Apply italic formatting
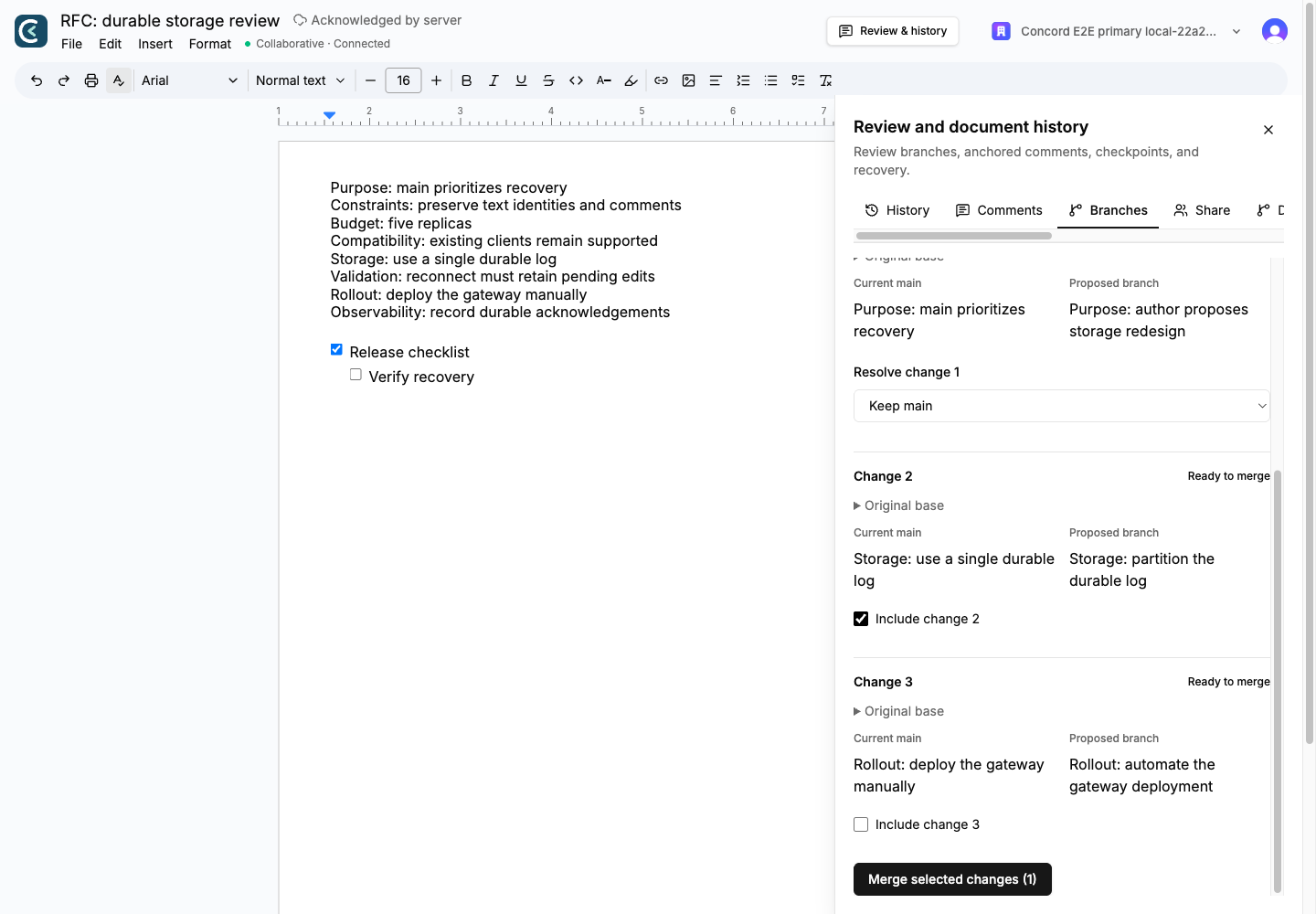1316x914 pixels. 493,80
